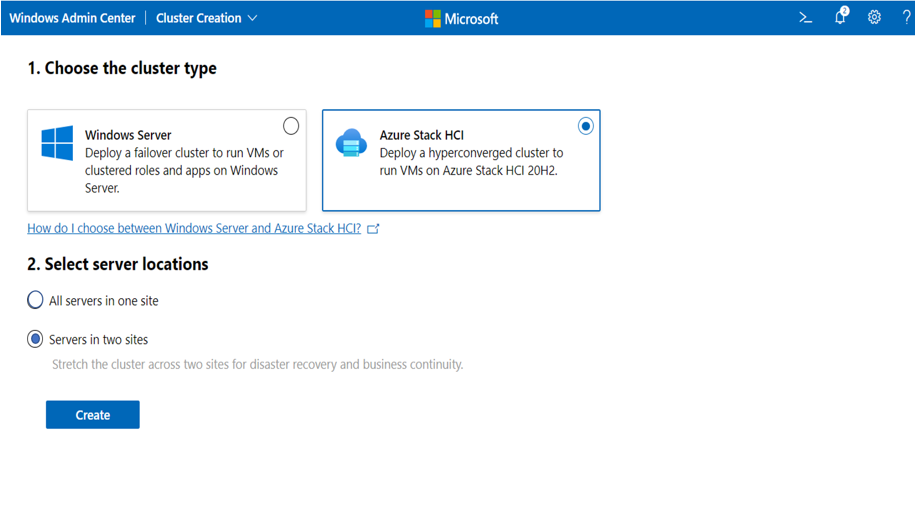The width and height of the screenshot is (915, 516).
Task: Choose All servers in one site
Action: coord(36,300)
